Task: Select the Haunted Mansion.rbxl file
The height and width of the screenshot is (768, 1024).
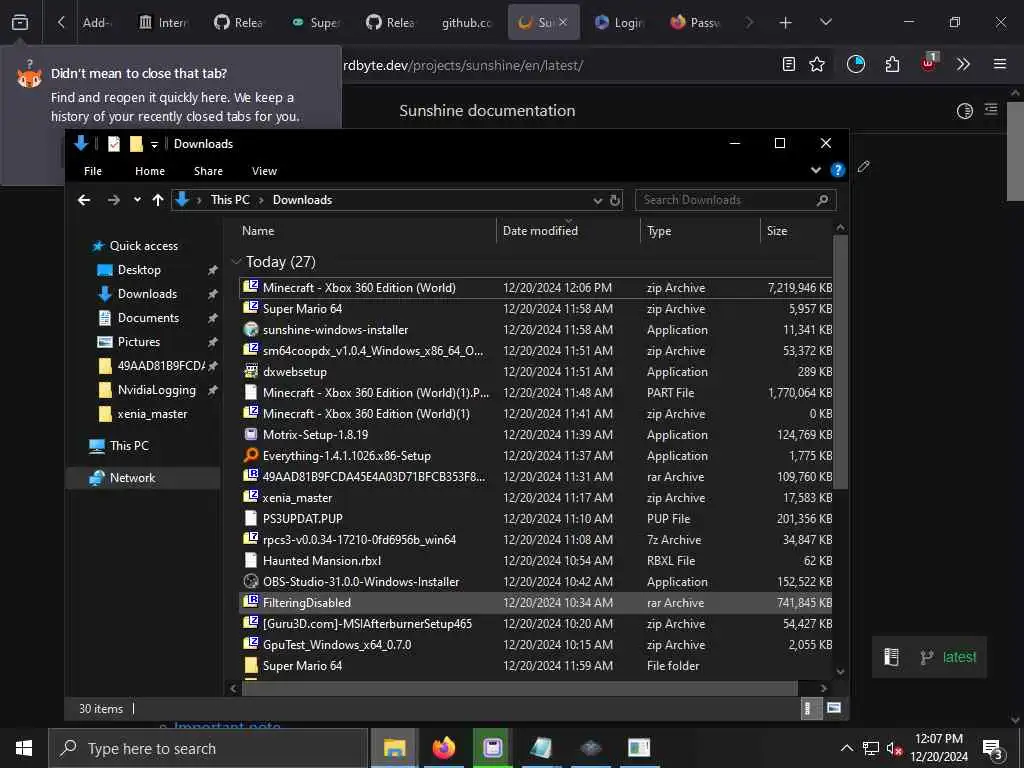Action: coord(536,560)
